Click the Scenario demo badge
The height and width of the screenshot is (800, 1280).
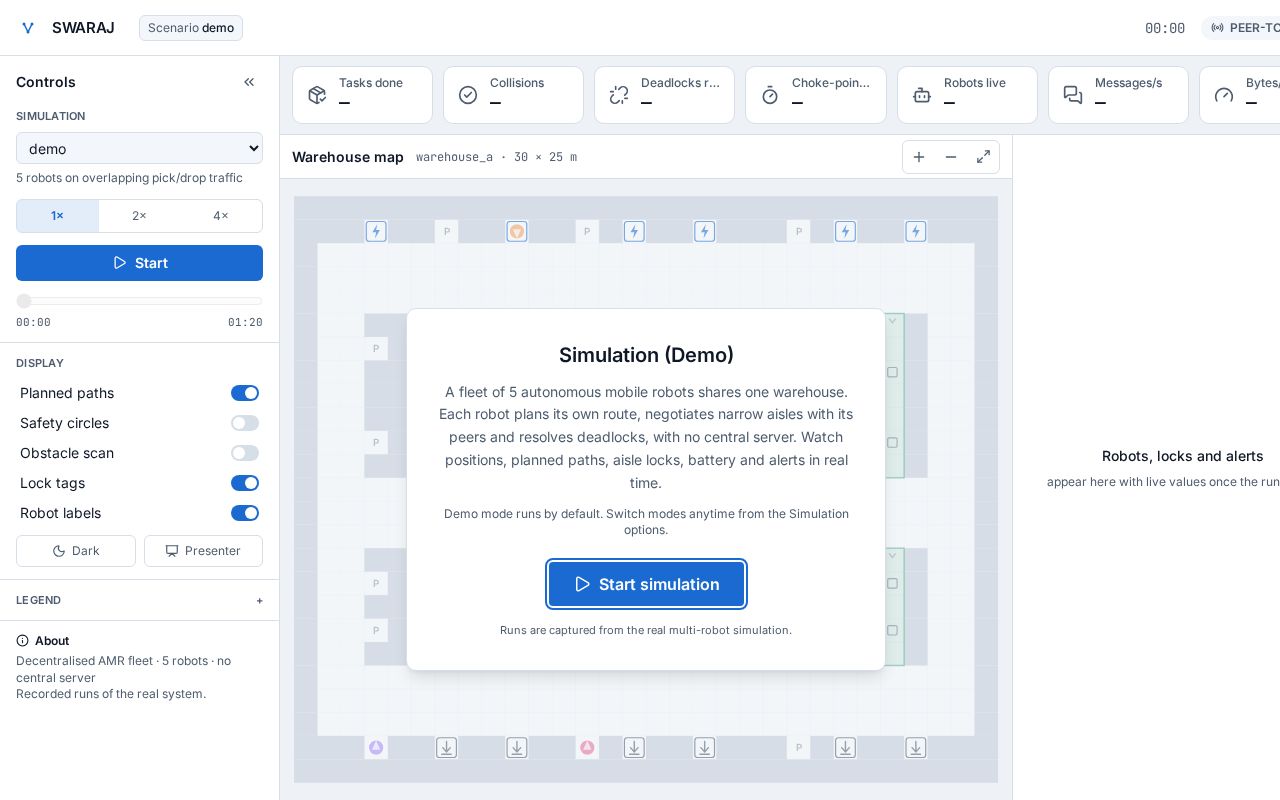[191, 28]
